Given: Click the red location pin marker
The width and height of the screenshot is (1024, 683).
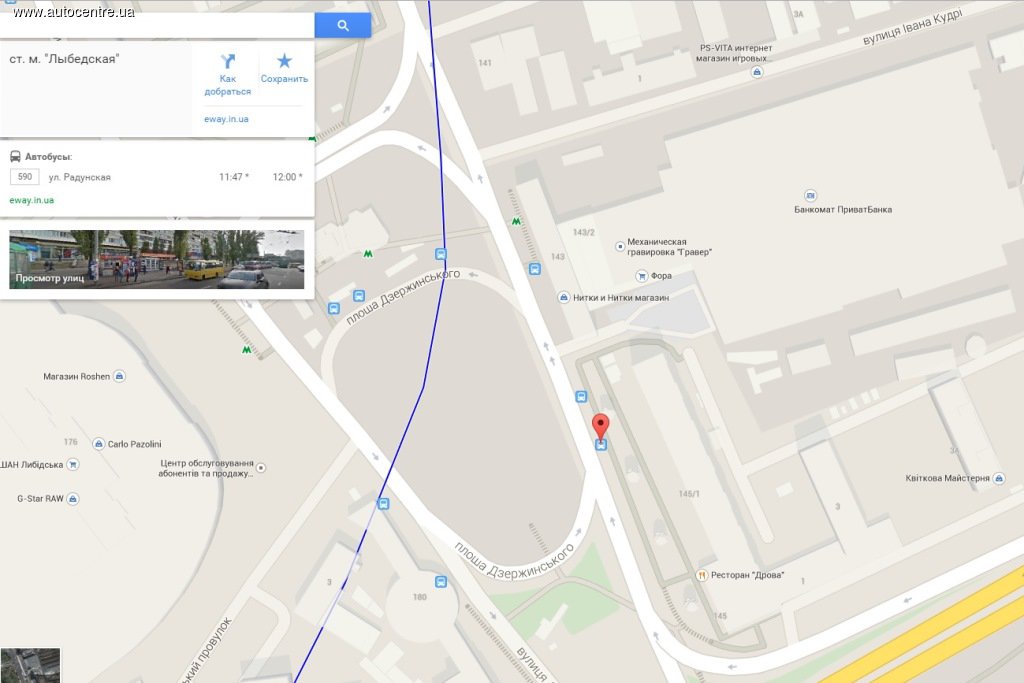Looking at the screenshot, I should pyautogui.click(x=600, y=426).
